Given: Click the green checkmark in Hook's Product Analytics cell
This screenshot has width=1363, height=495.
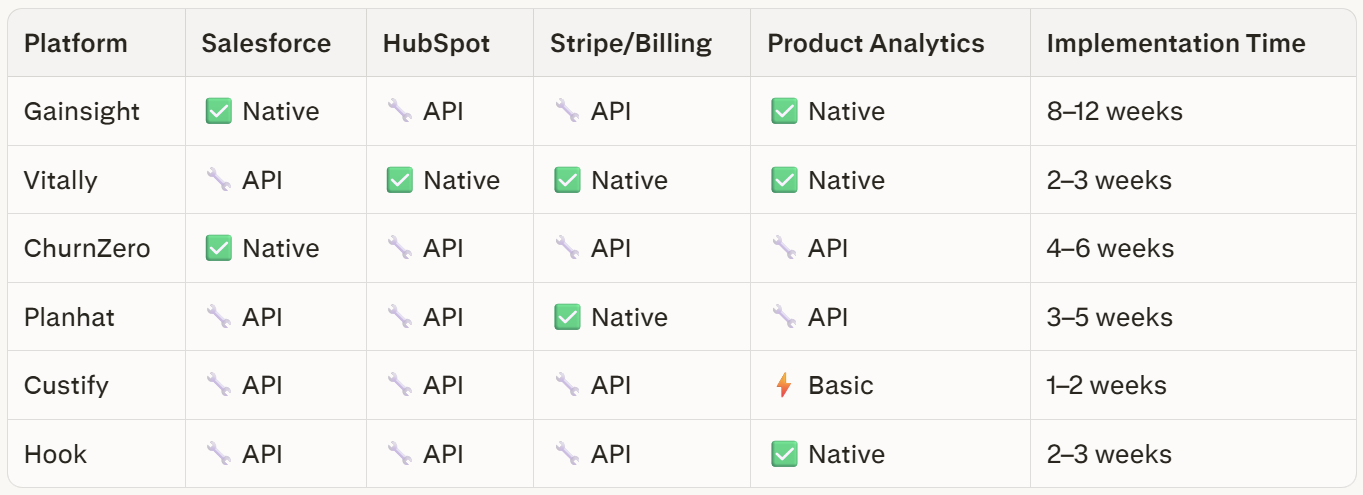Looking at the screenshot, I should pos(784,454).
